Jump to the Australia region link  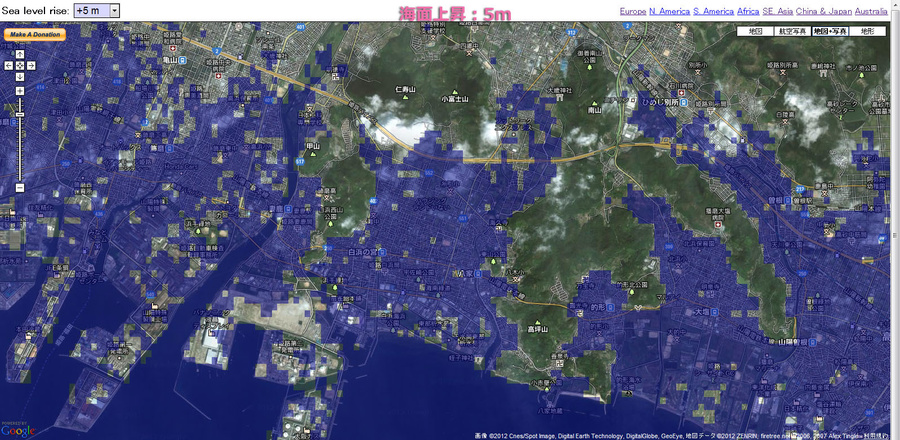tap(870, 11)
